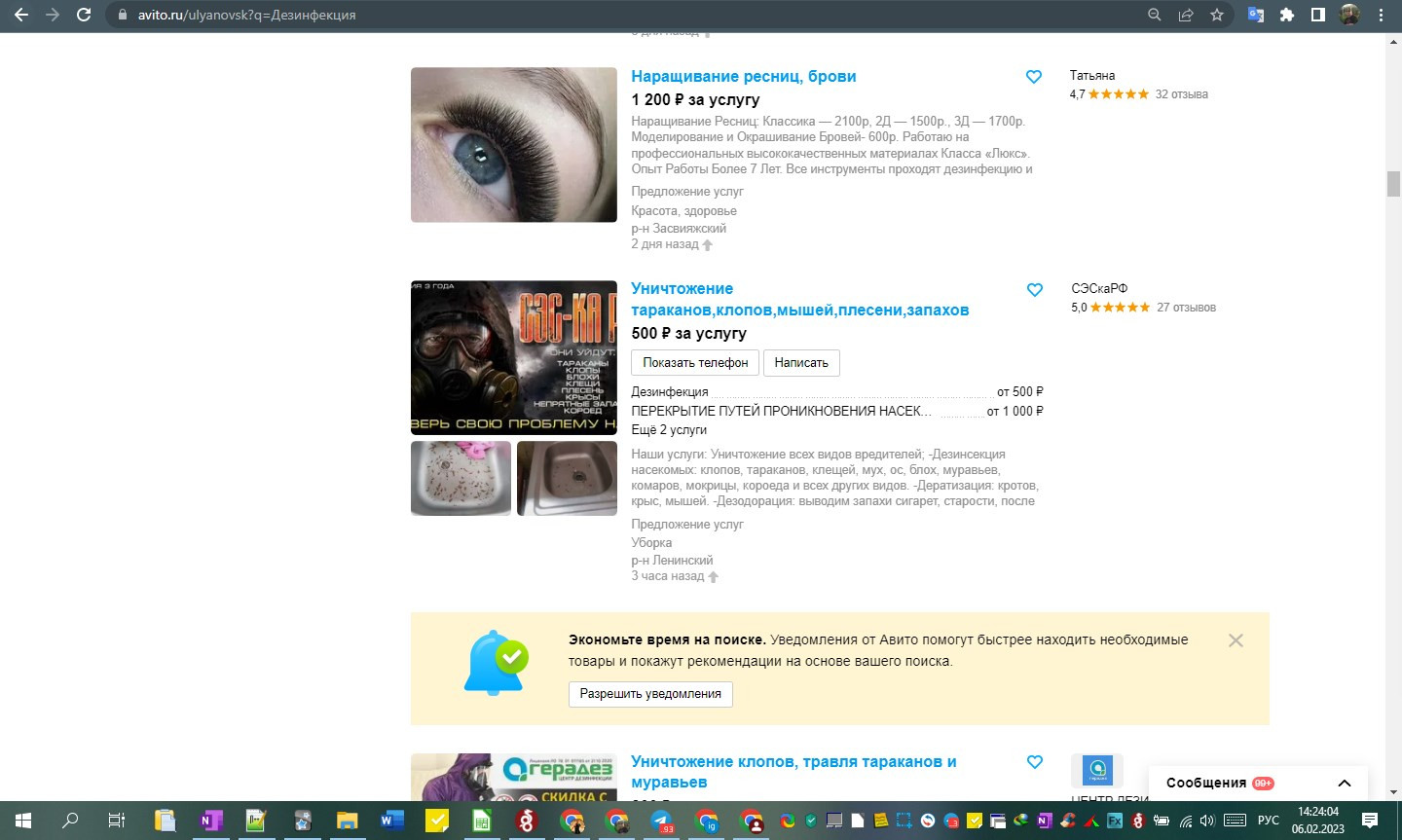Open Task View in the taskbar
This screenshot has width=1402, height=840.
point(116,821)
